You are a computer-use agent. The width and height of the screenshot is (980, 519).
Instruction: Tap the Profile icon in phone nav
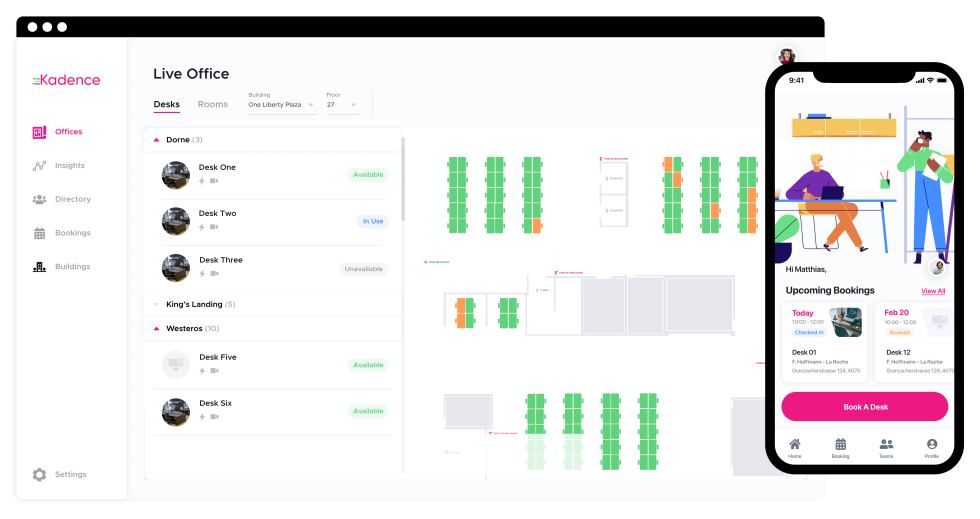coord(932,445)
